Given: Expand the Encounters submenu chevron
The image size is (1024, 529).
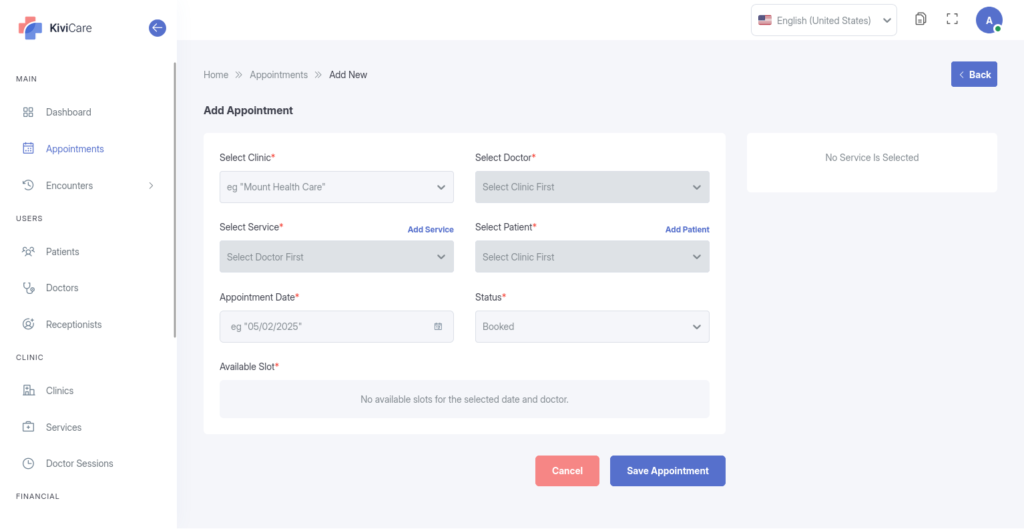Looking at the screenshot, I should tap(151, 185).
